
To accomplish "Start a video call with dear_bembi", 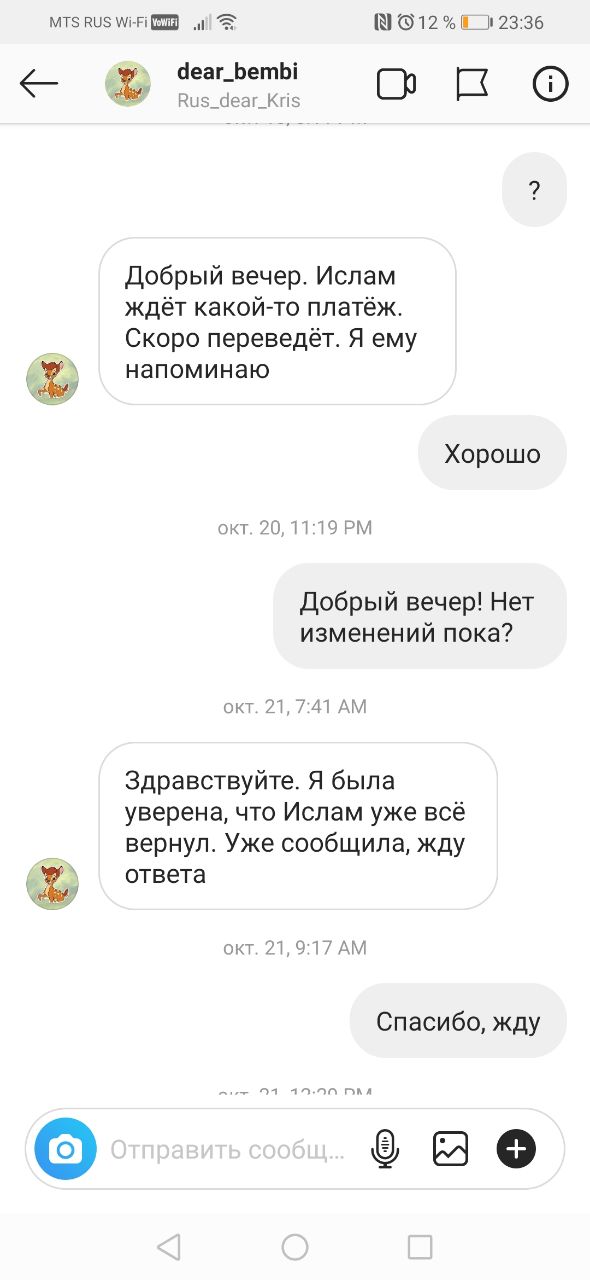I will pyautogui.click(x=396, y=84).
